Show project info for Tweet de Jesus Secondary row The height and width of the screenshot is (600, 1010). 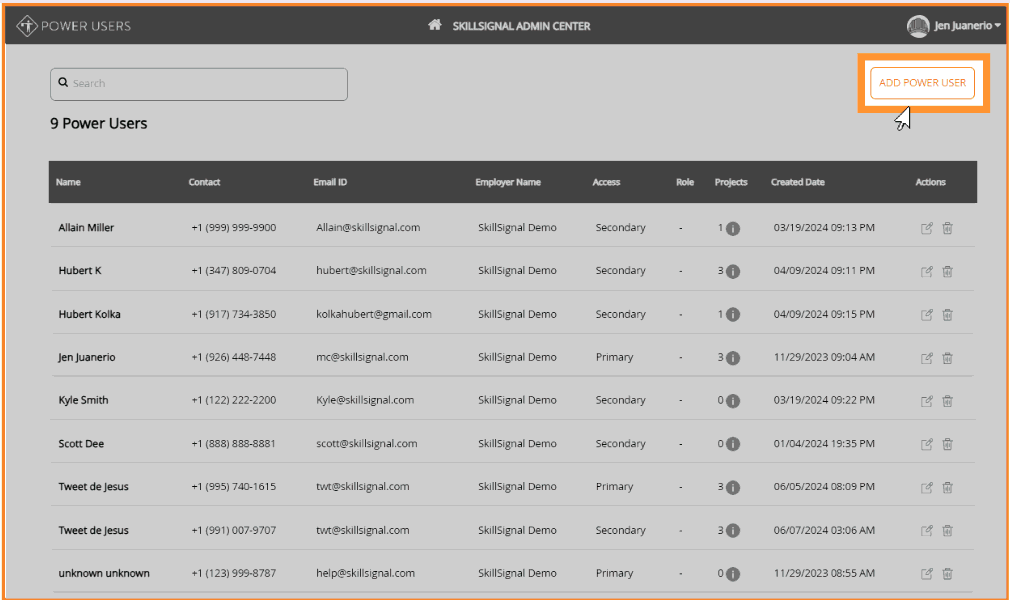click(732, 530)
